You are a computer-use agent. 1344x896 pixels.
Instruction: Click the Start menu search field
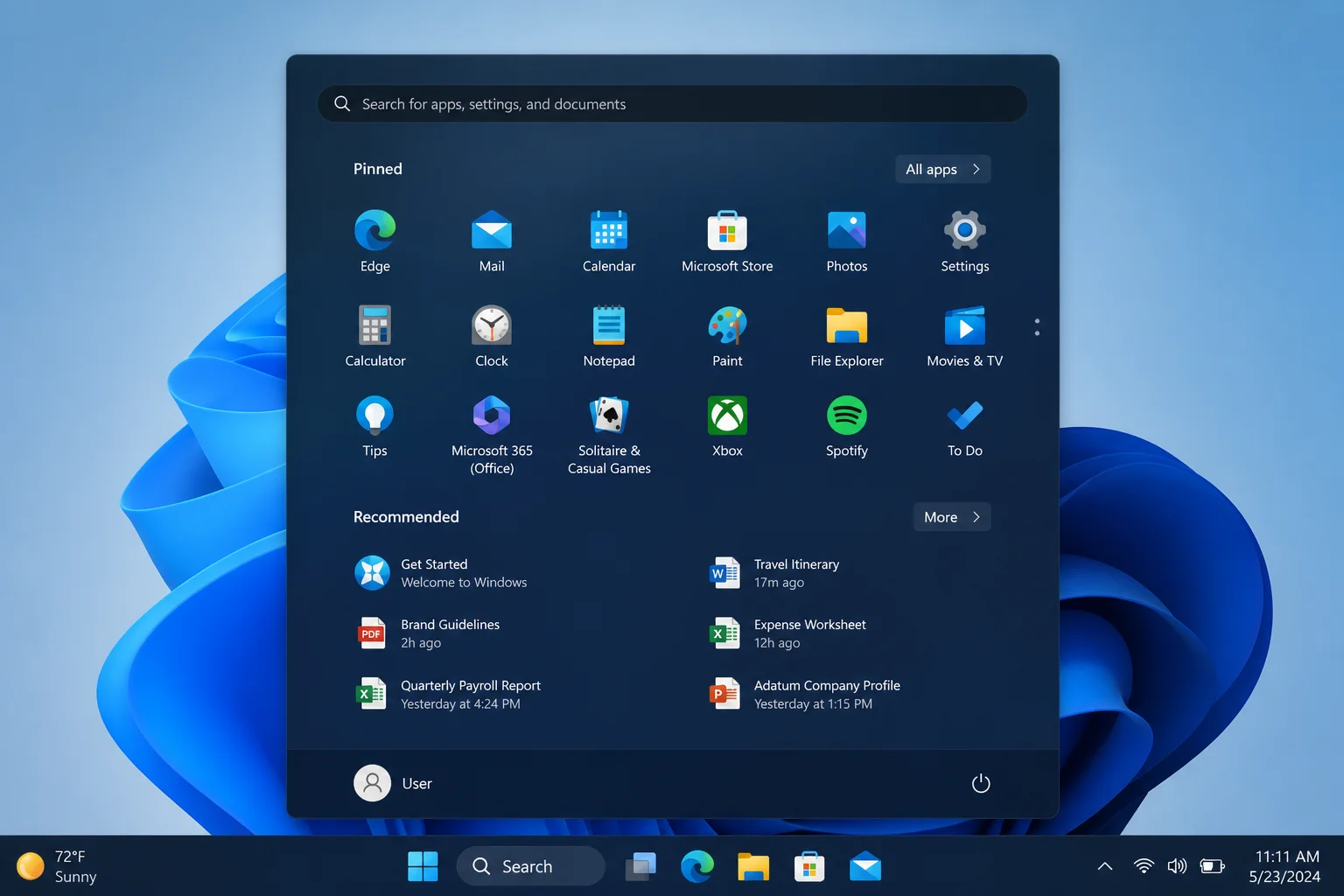672,104
